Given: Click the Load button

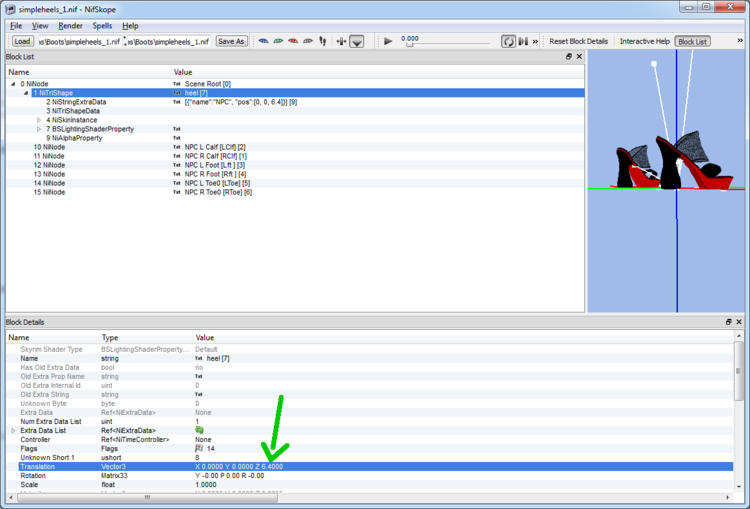Looking at the screenshot, I should [22, 42].
